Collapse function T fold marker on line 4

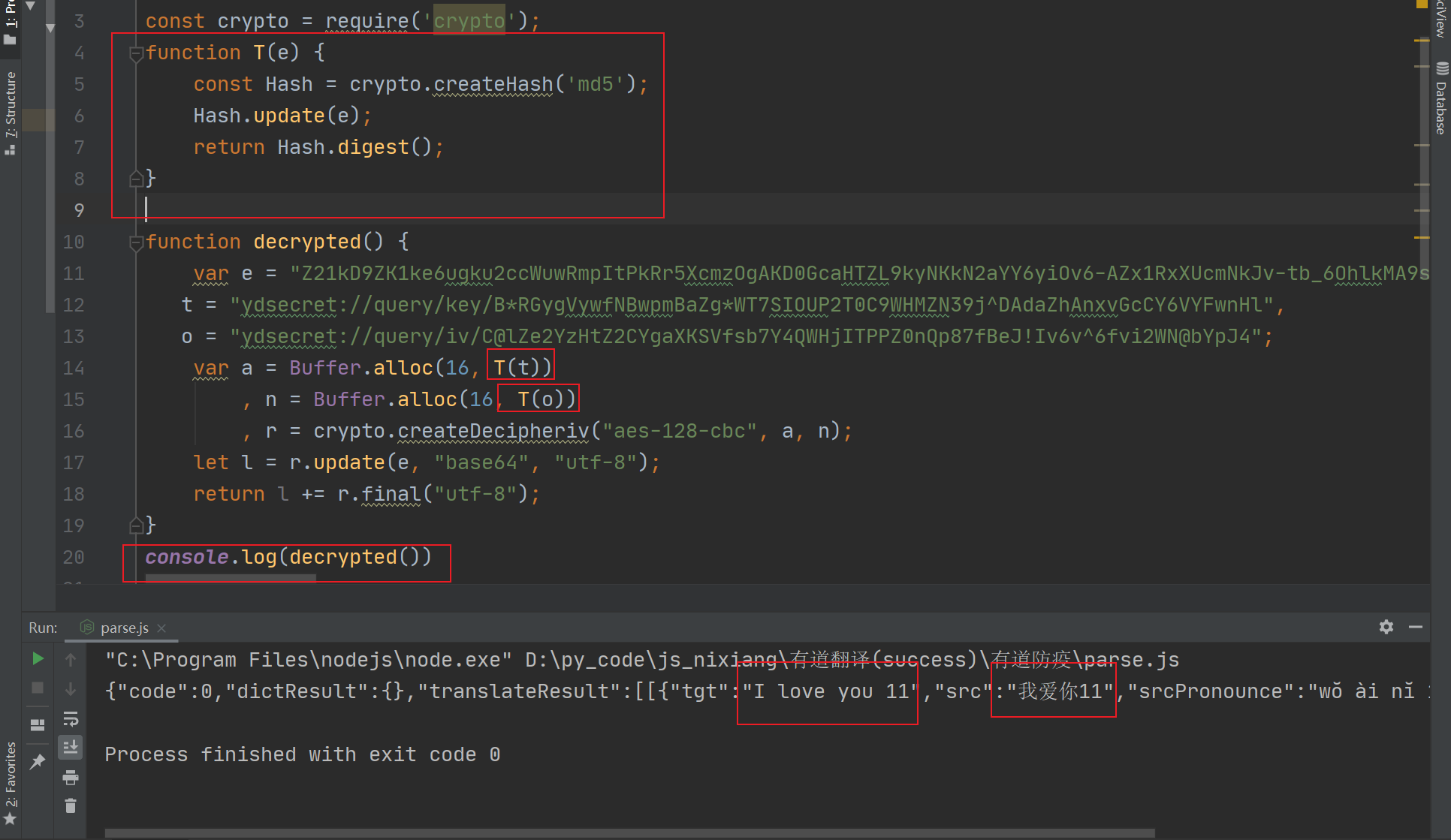coord(136,53)
